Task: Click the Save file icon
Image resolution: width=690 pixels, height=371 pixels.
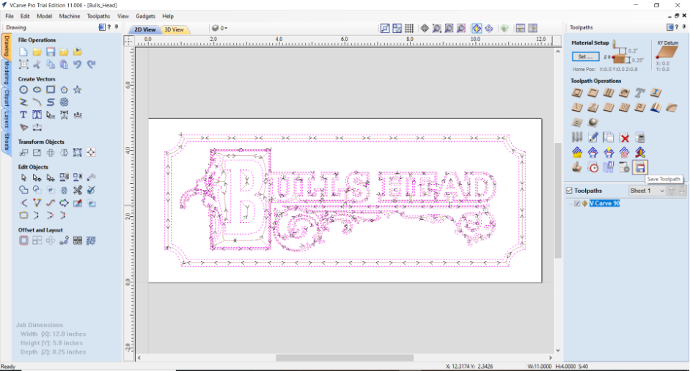Action: [51, 52]
